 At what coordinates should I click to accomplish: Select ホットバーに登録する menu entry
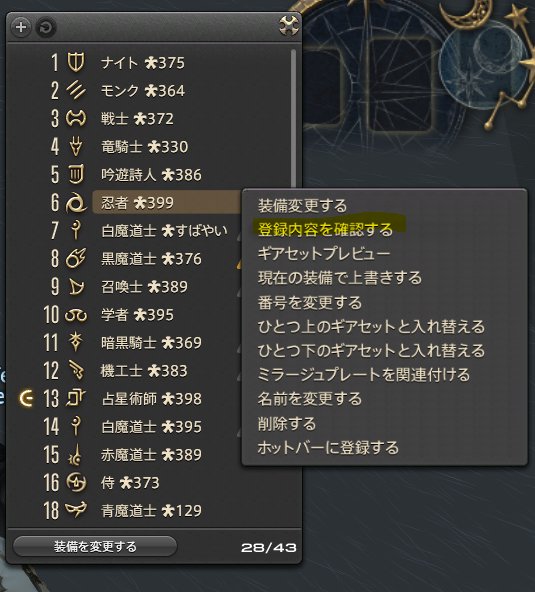point(328,448)
